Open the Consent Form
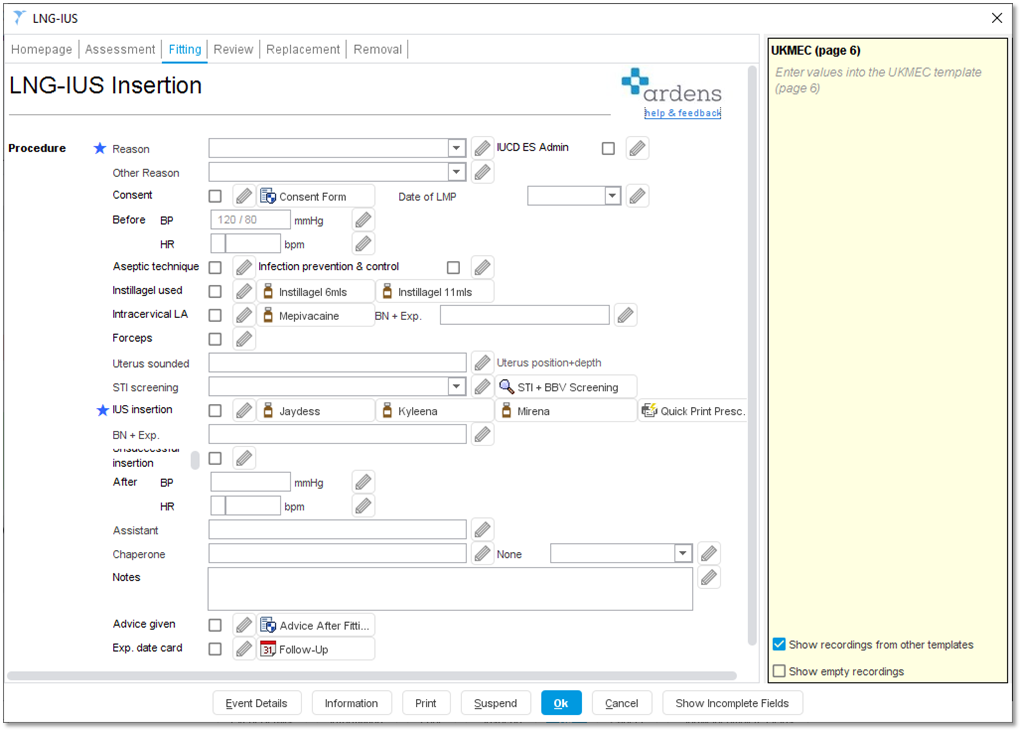 click(x=315, y=195)
